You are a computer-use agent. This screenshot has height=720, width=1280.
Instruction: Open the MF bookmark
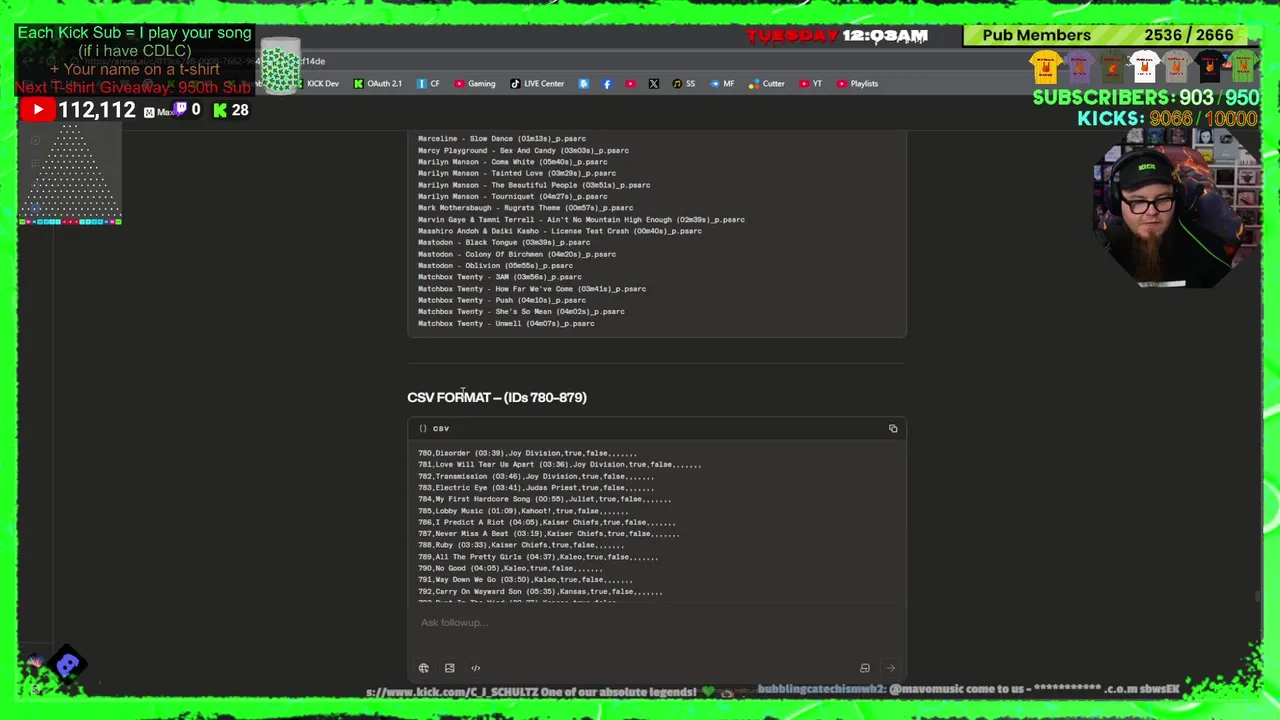click(722, 84)
